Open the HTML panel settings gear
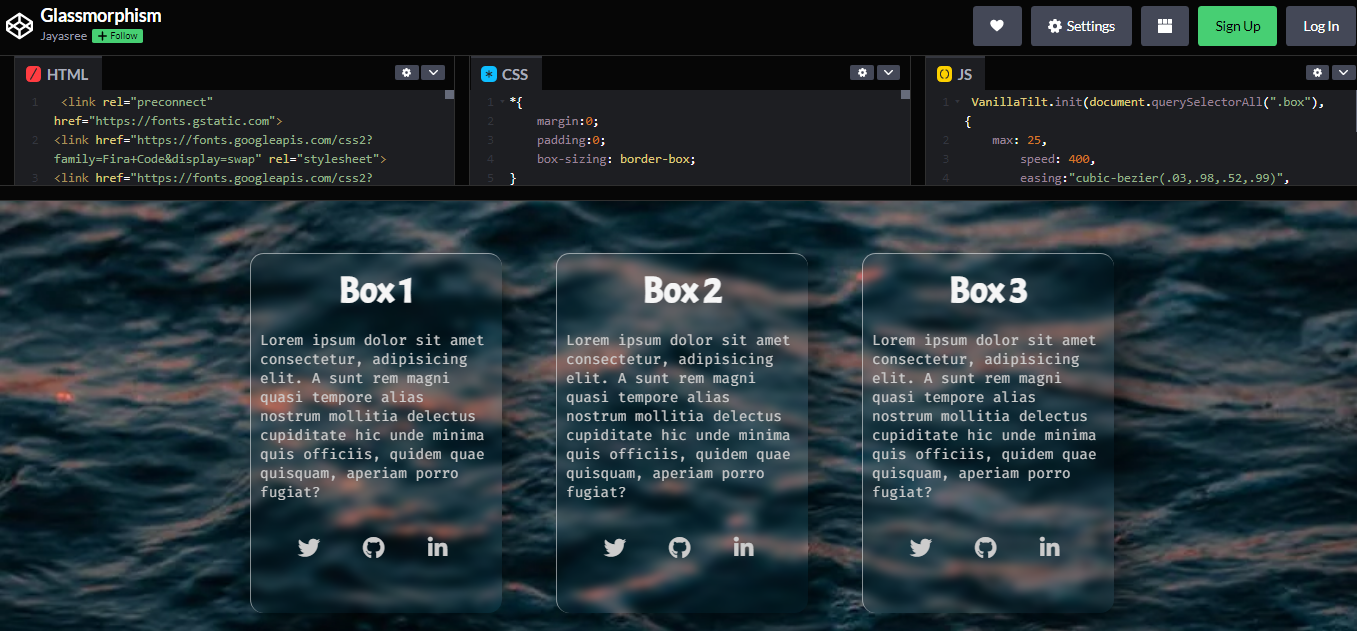Screen dimensions: 1357x631 [406, 72]
